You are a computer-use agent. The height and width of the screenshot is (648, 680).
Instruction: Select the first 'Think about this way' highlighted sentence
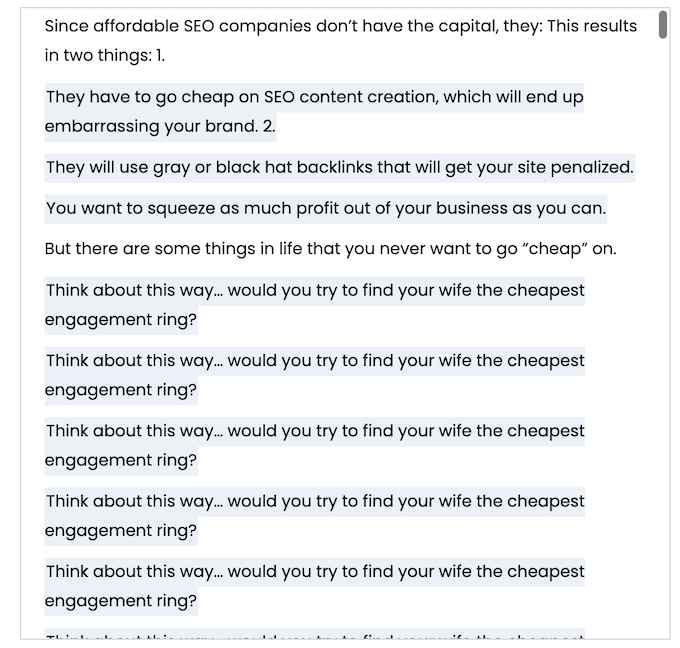pos(315,305)
